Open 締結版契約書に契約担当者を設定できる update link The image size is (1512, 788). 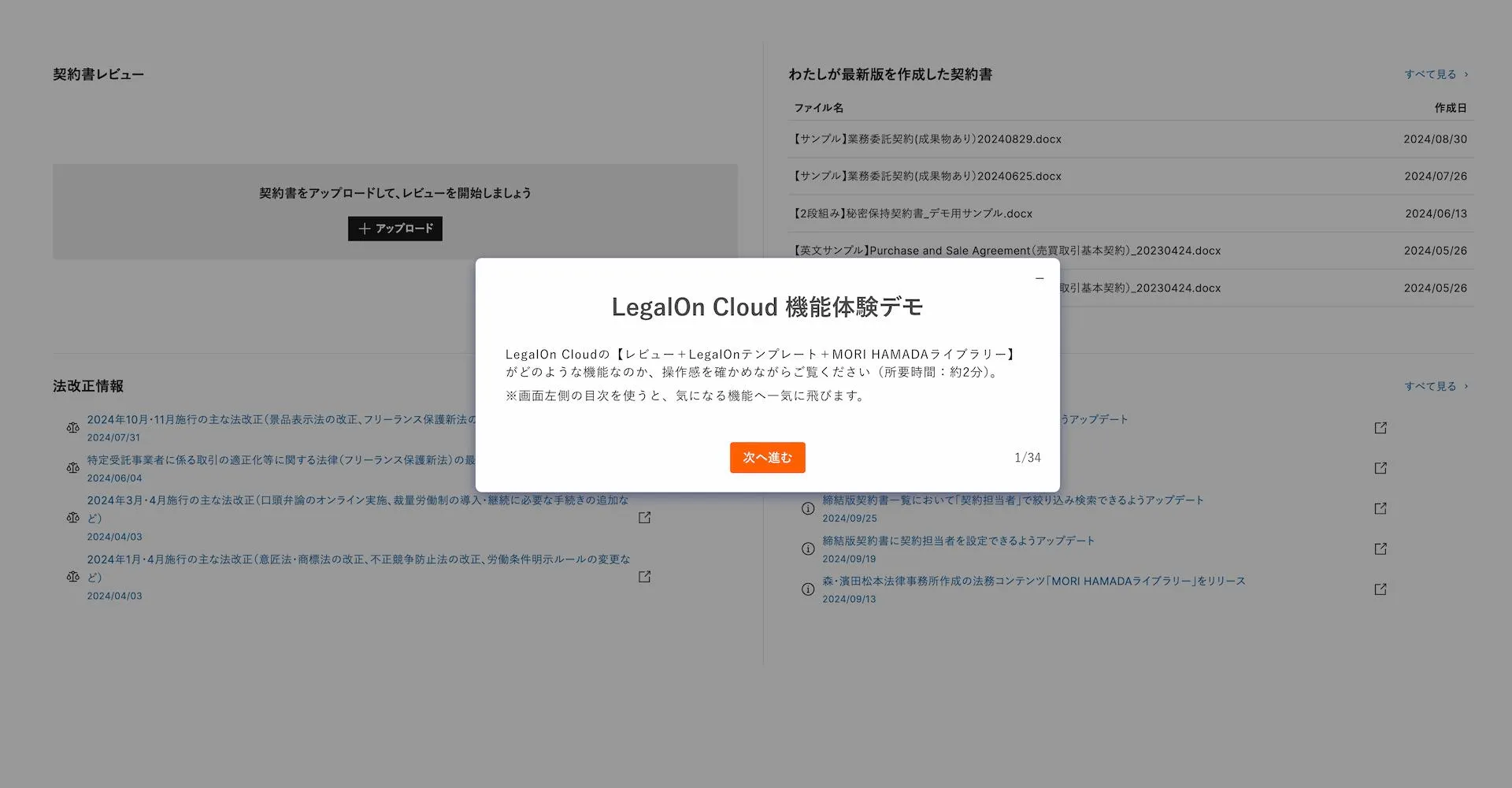pos(958,541)
